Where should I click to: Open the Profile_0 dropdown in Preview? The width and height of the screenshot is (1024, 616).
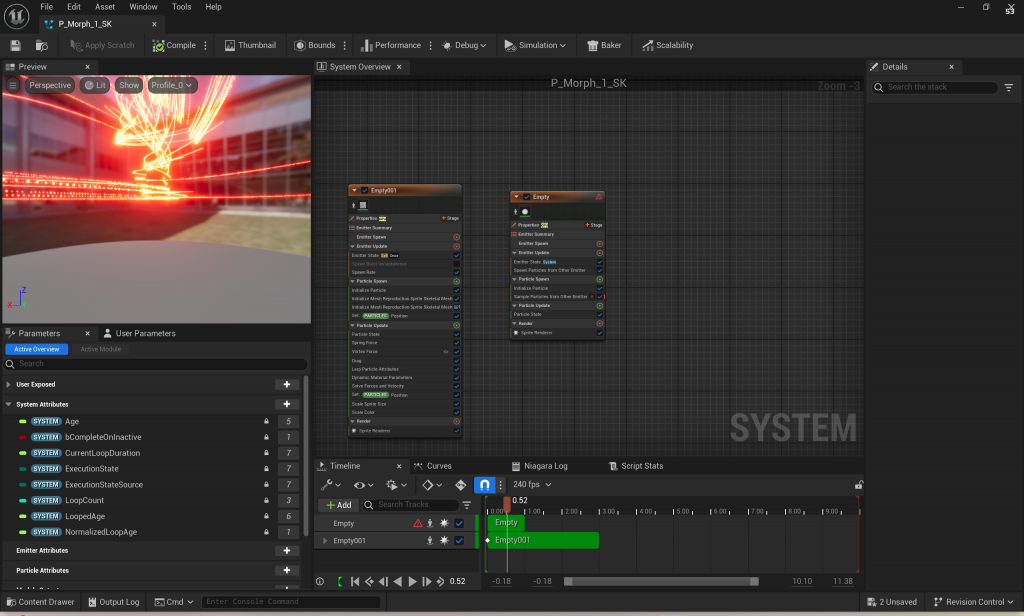[x=172, y=85]
